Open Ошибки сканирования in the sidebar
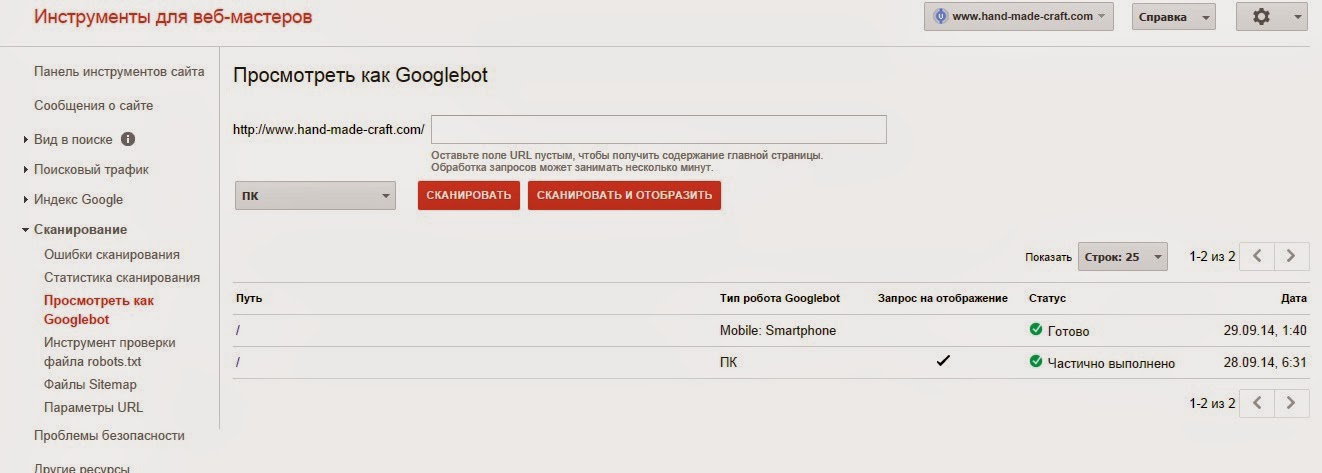This screenshot has height=473, width=1322. click(112, 255)
